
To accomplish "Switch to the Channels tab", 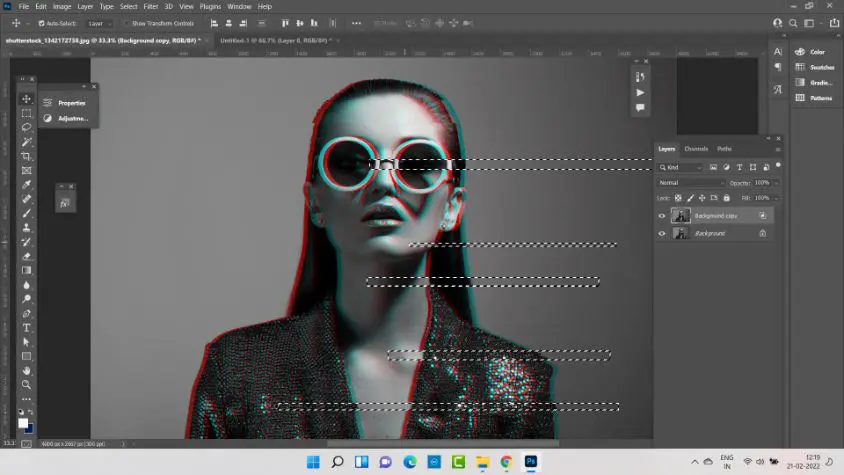I will click(696, 149).
